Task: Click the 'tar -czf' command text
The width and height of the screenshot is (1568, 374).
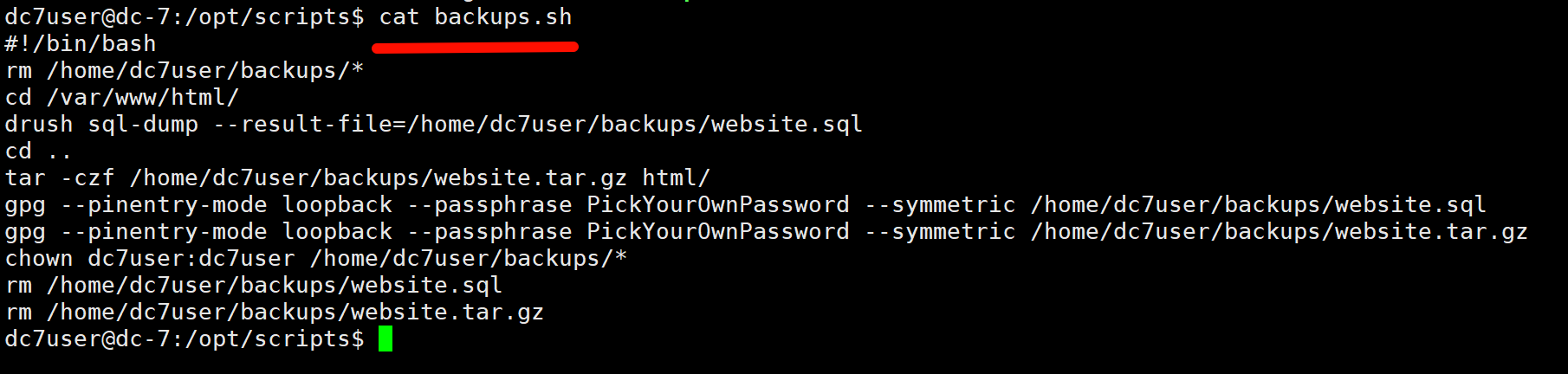Action: pos(60,177)
